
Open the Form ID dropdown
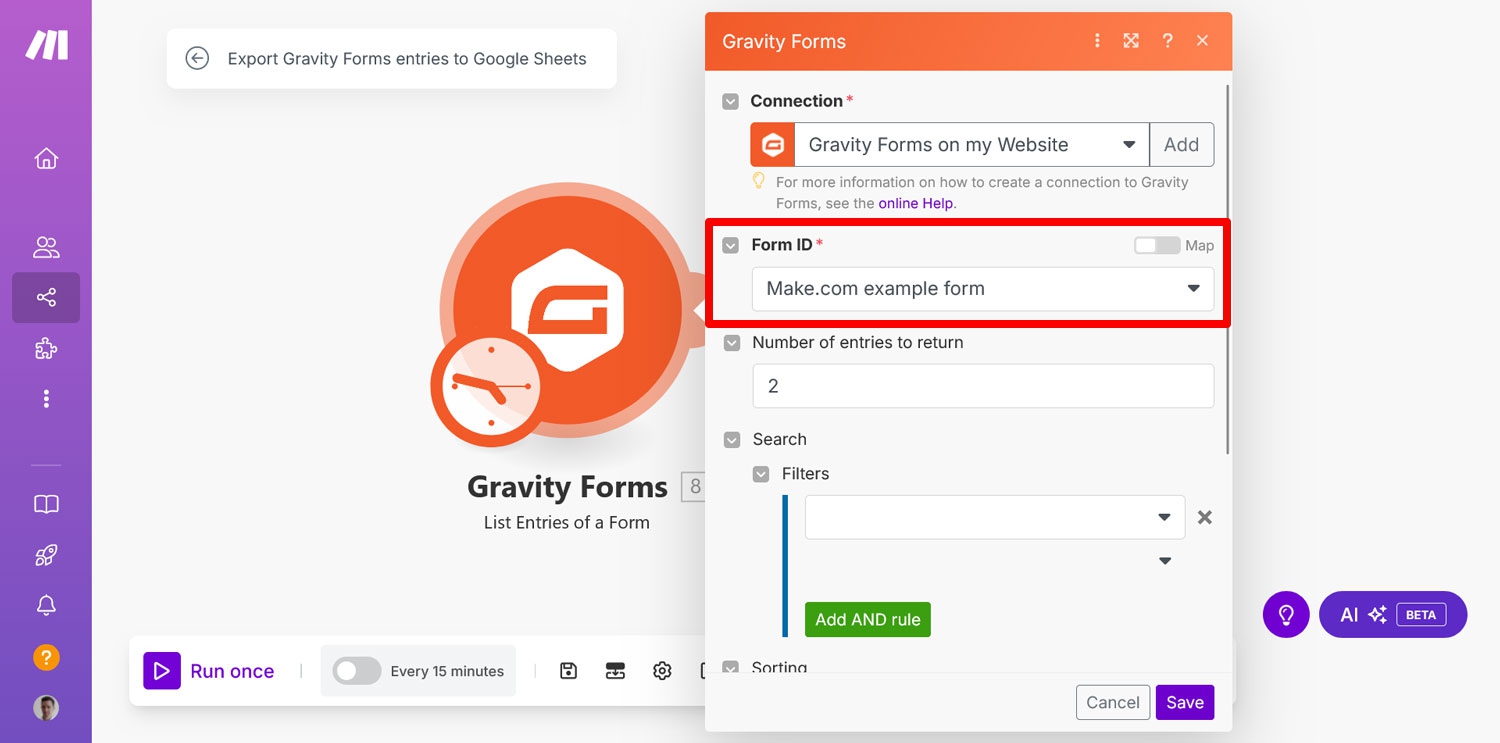(983, 288)
